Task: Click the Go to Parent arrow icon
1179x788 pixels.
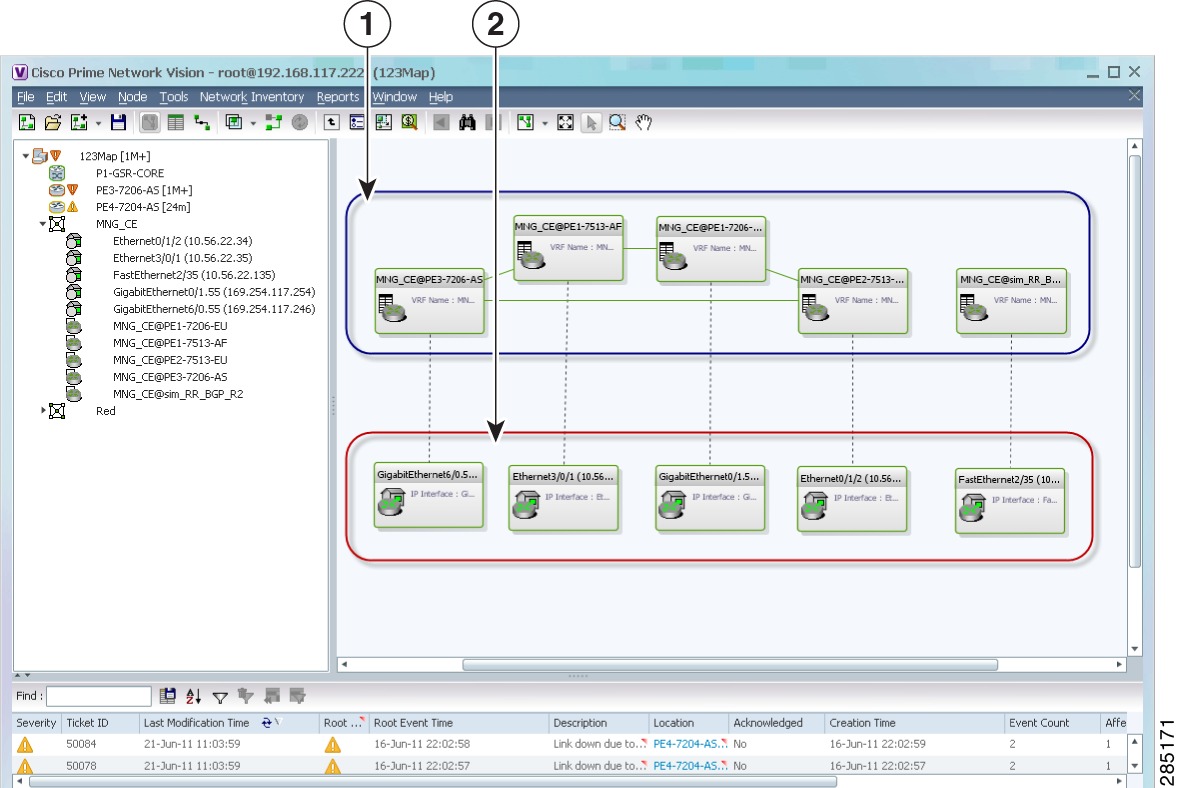Action: coord(332,123)
